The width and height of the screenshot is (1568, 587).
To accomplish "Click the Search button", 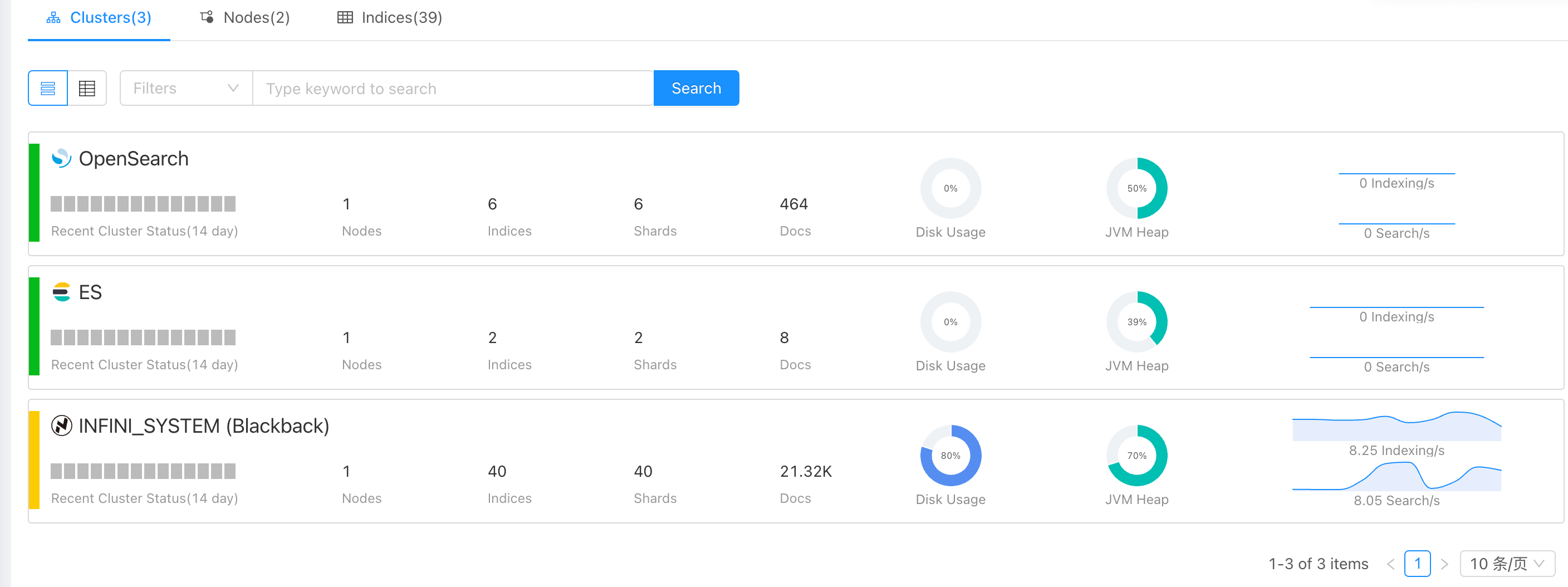I will click(697, 89).
